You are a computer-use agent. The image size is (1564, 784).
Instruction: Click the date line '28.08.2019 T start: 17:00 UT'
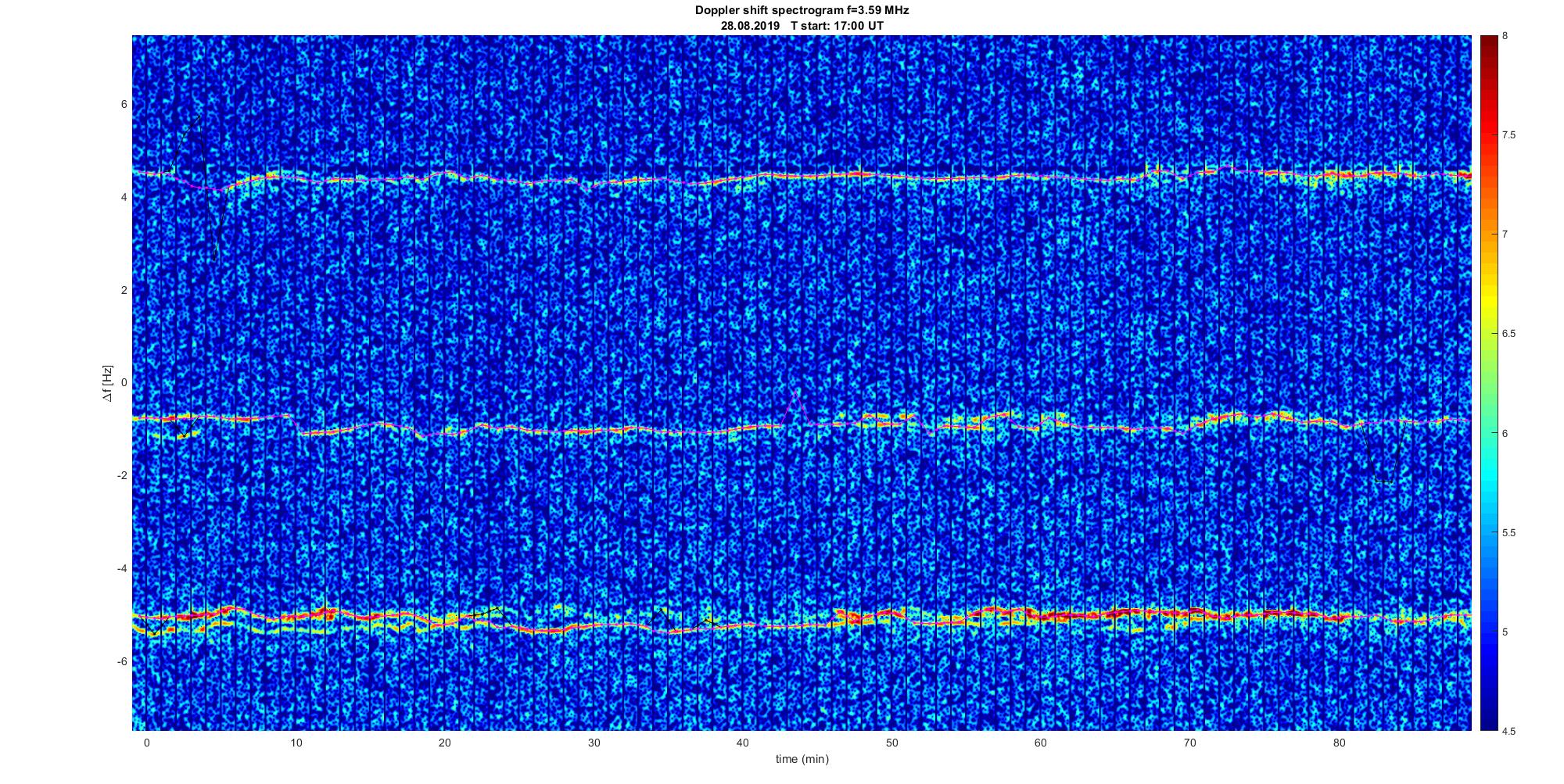tap(802, 26)
